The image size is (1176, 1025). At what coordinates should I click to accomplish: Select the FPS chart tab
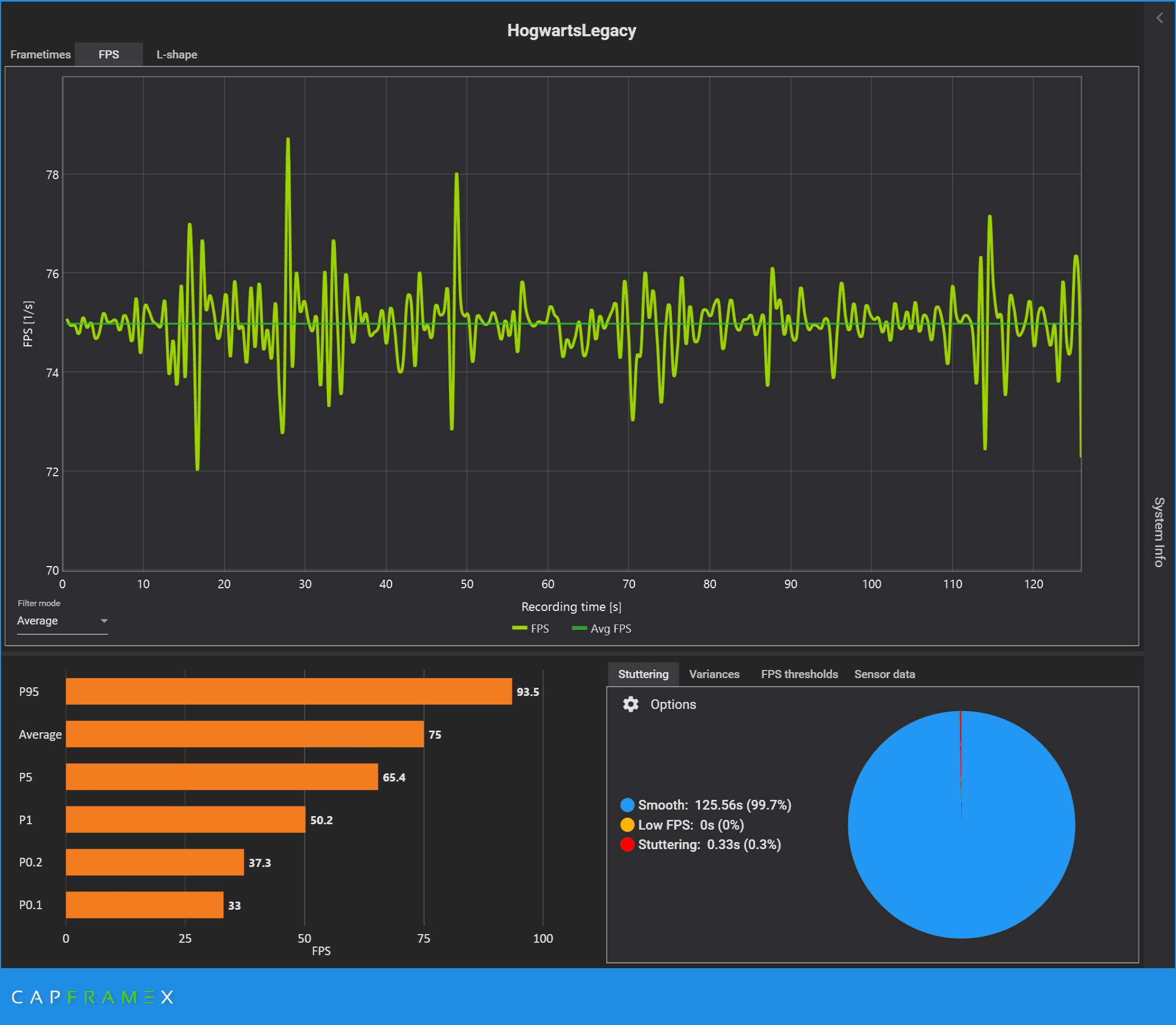[x=109, y=54]
